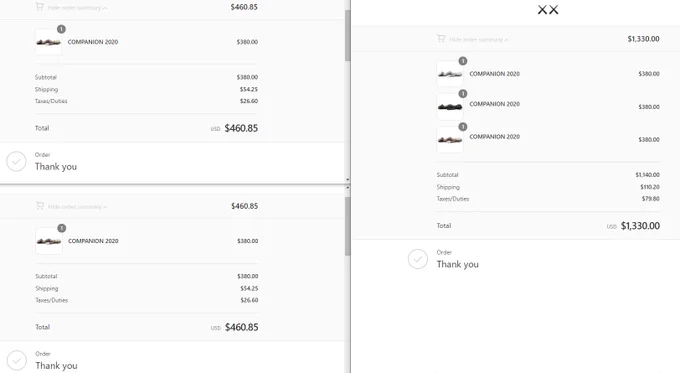
Task: Collapse right panel Hide order summary toggle
Action: click(x=478, y=39)
